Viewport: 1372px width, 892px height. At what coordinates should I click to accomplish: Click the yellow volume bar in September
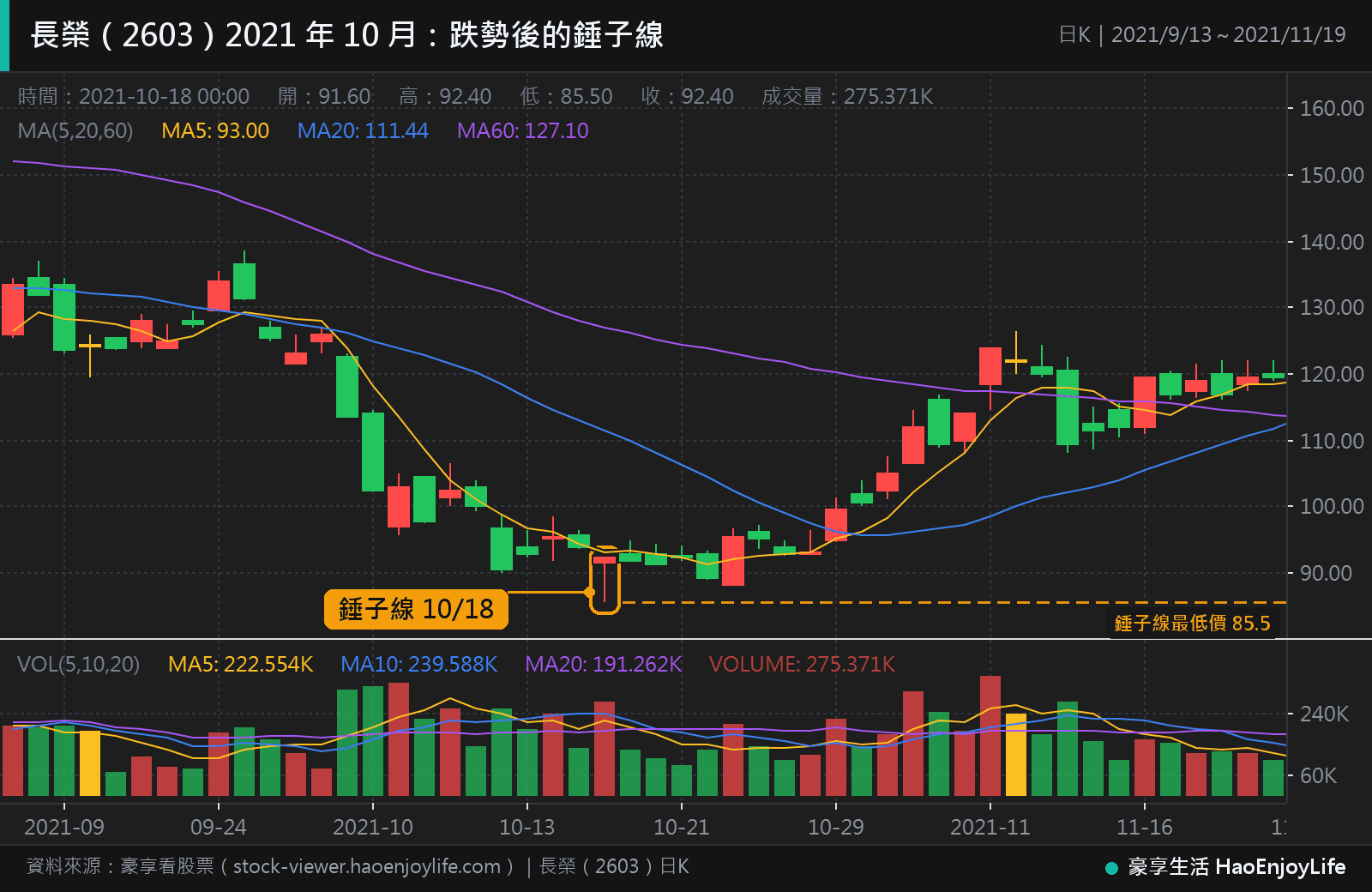pyautogui.click(x=90, y=763)
